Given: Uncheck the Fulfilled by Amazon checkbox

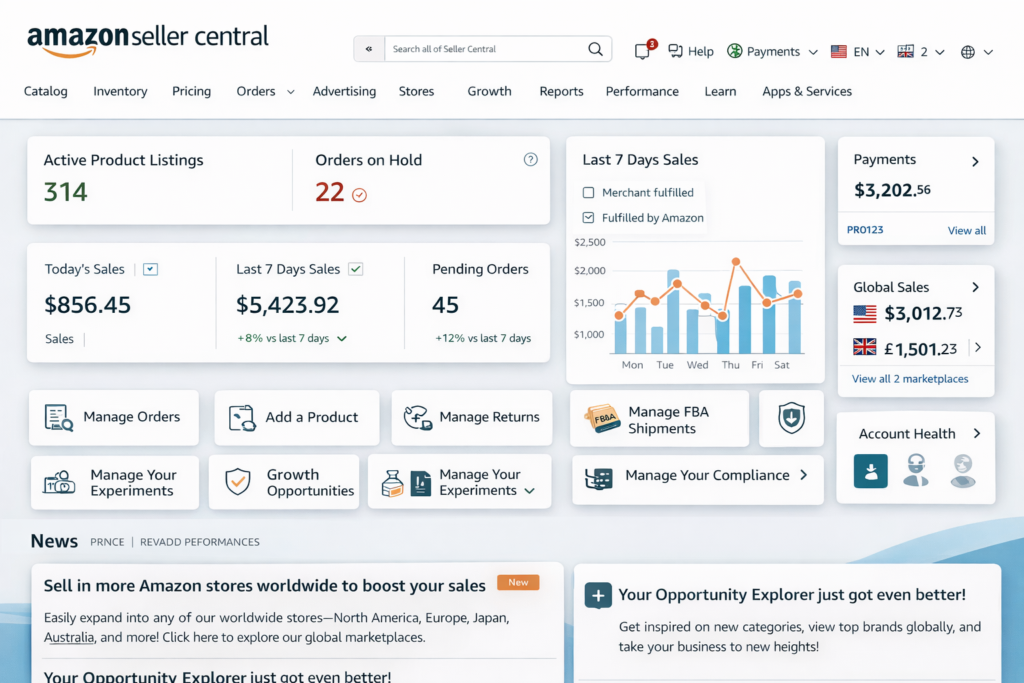Looking at the screenshot, I should click(x=588, y=217).
